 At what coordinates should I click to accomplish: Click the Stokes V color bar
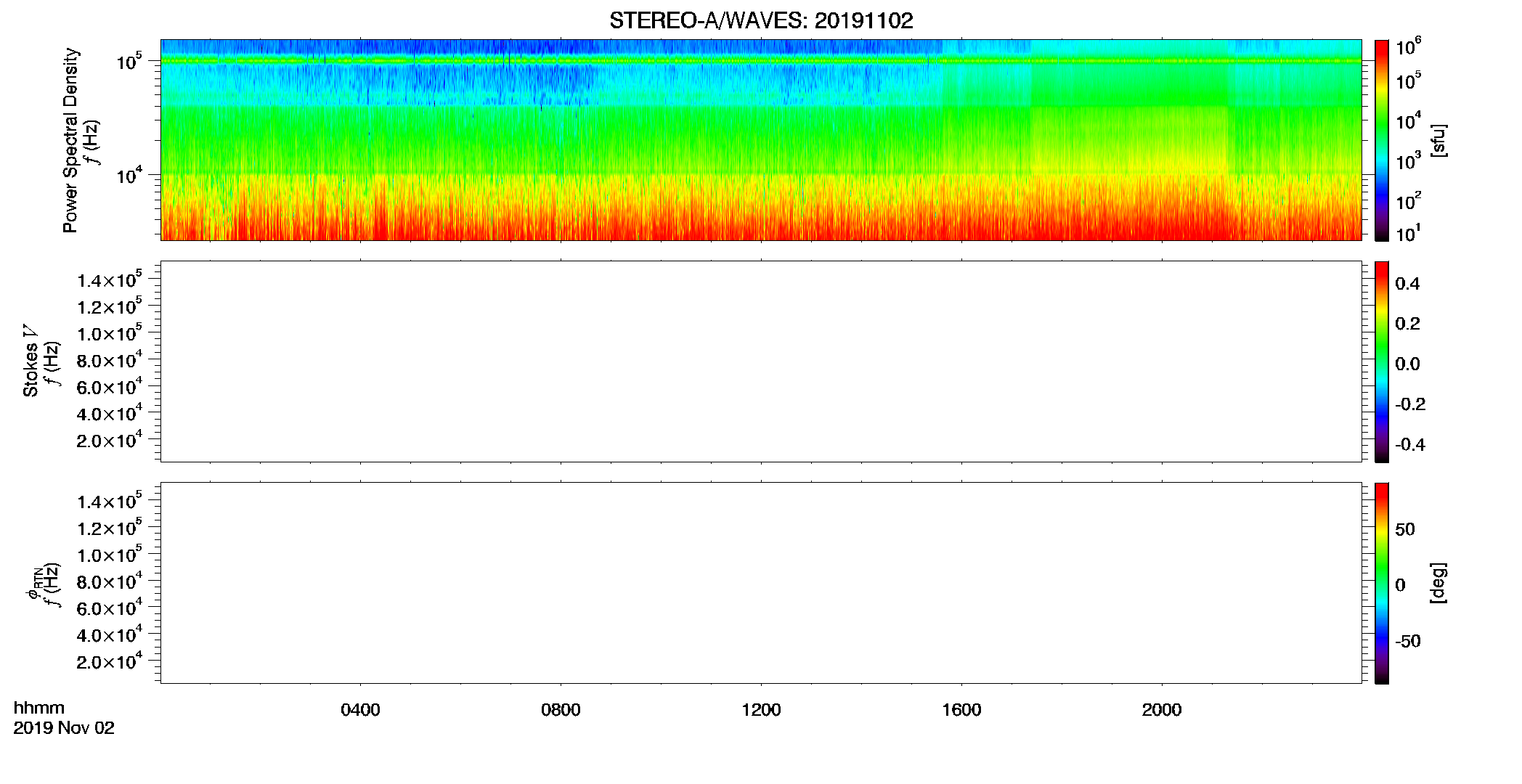pyautogui.click(x=1382, y=362)
